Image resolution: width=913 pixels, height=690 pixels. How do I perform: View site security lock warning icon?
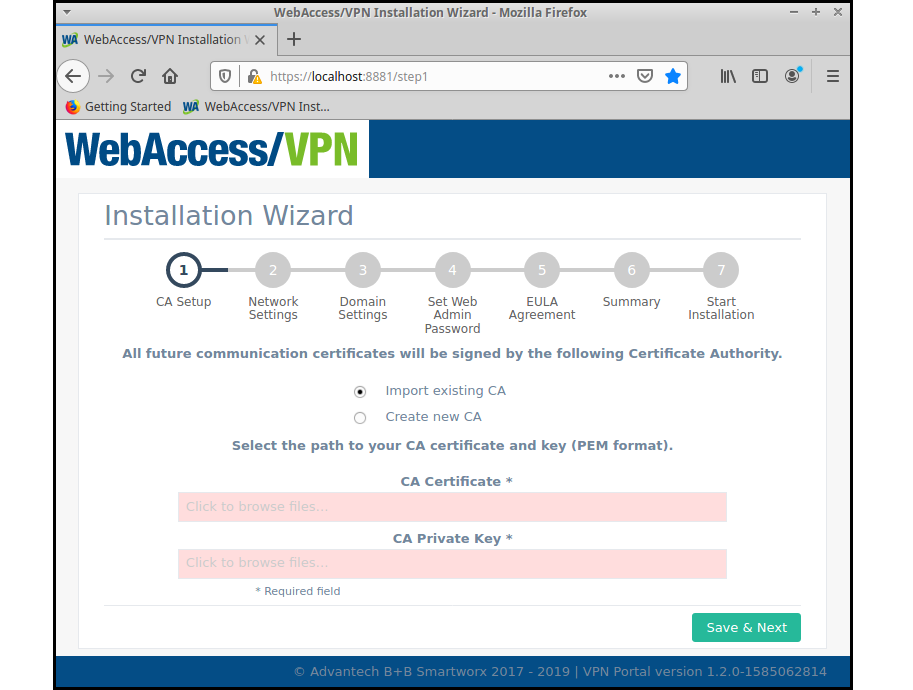[254, 76]
